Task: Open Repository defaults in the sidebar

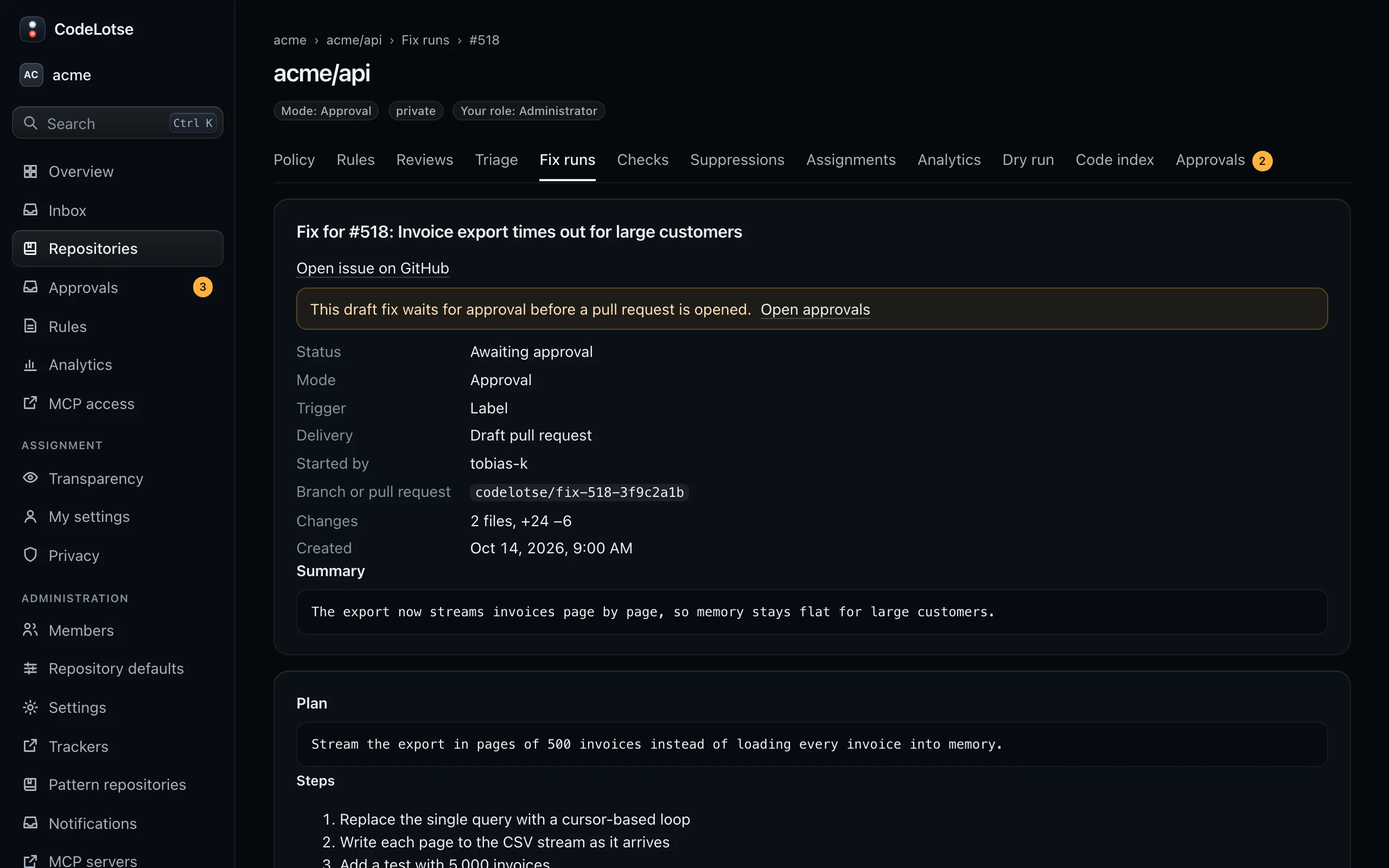Action: click(118, 668)
